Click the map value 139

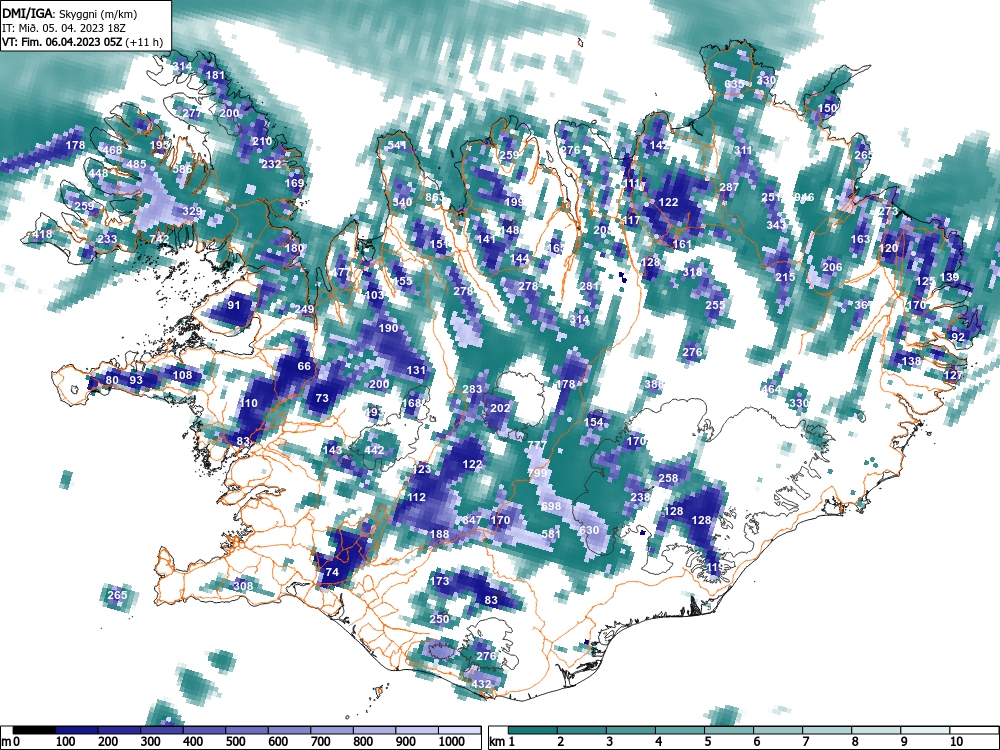click(x=950, y=277)
